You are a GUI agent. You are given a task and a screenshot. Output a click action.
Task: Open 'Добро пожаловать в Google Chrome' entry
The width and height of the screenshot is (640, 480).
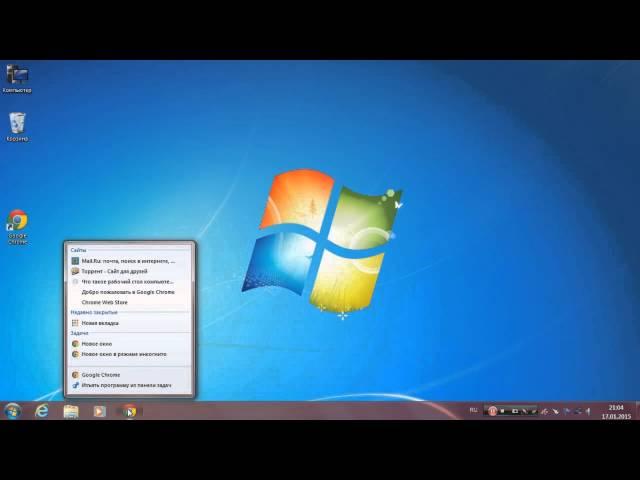(129, 292)
